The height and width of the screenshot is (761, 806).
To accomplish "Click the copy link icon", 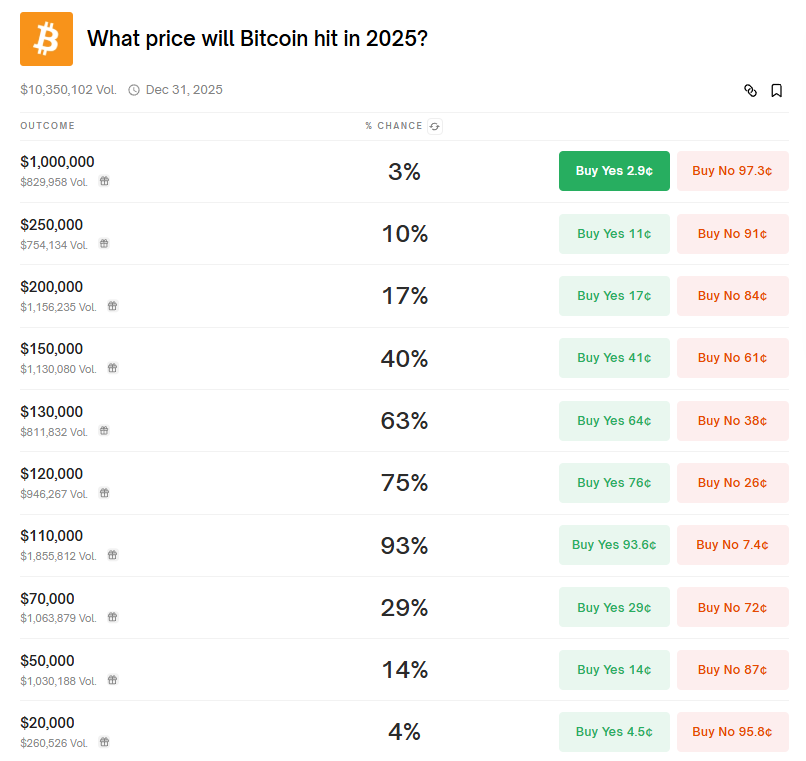I will point(751,91).
